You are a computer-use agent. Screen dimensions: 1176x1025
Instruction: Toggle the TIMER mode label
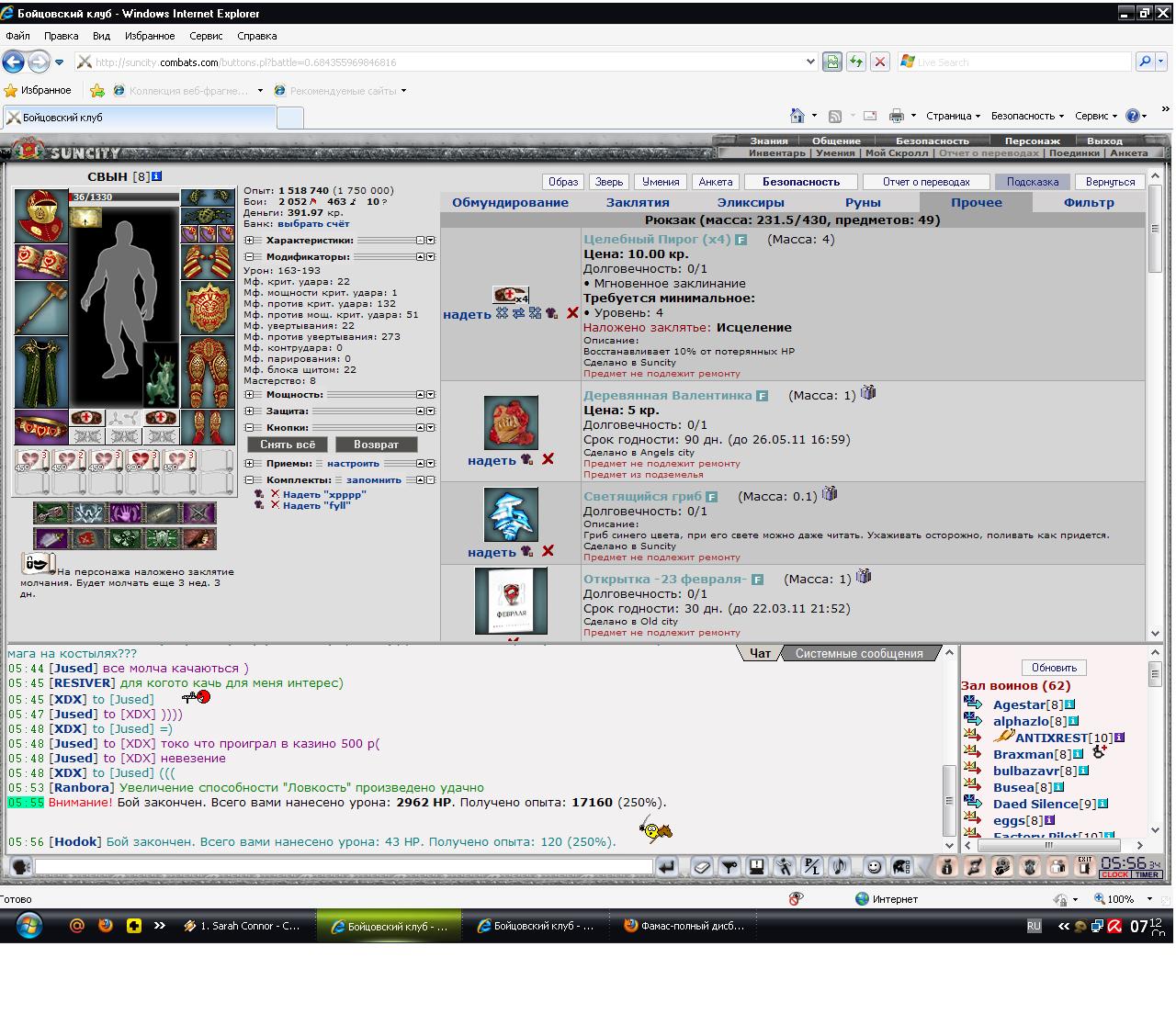(x=1148, y=875)
